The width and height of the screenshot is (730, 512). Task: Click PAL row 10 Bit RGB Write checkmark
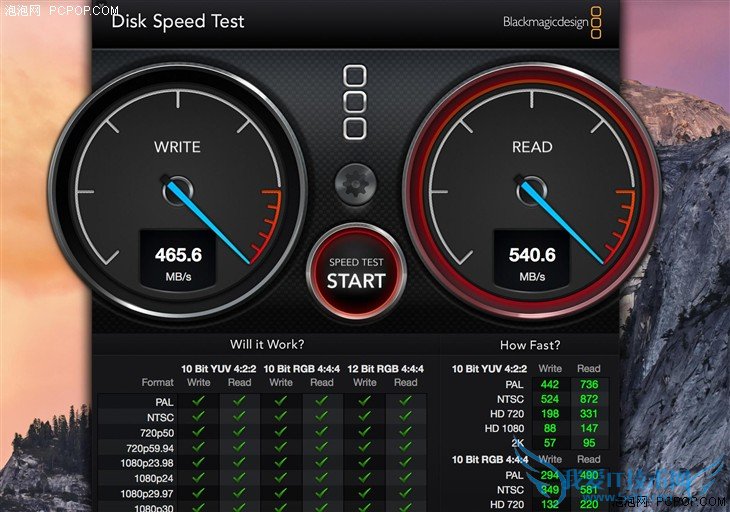(x=281, y=401)
